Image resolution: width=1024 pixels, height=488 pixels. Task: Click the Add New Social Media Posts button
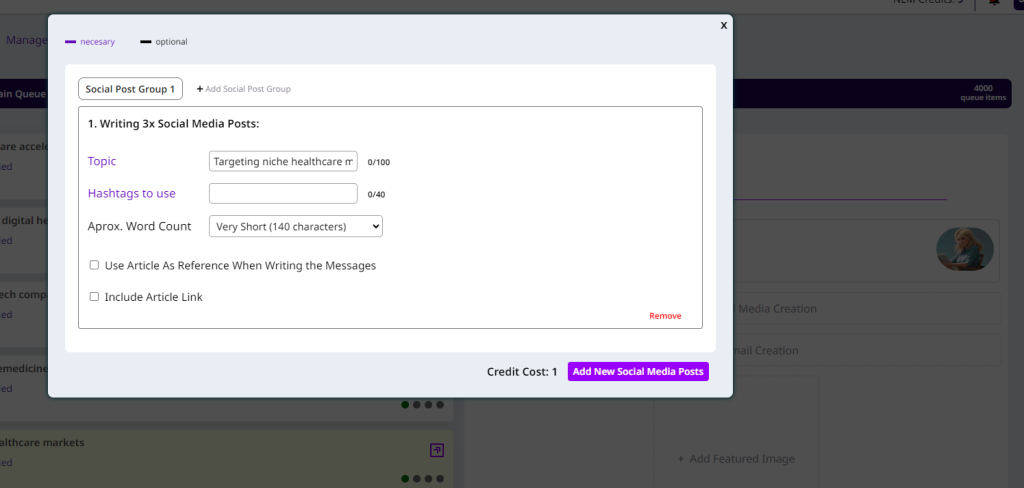638,372
